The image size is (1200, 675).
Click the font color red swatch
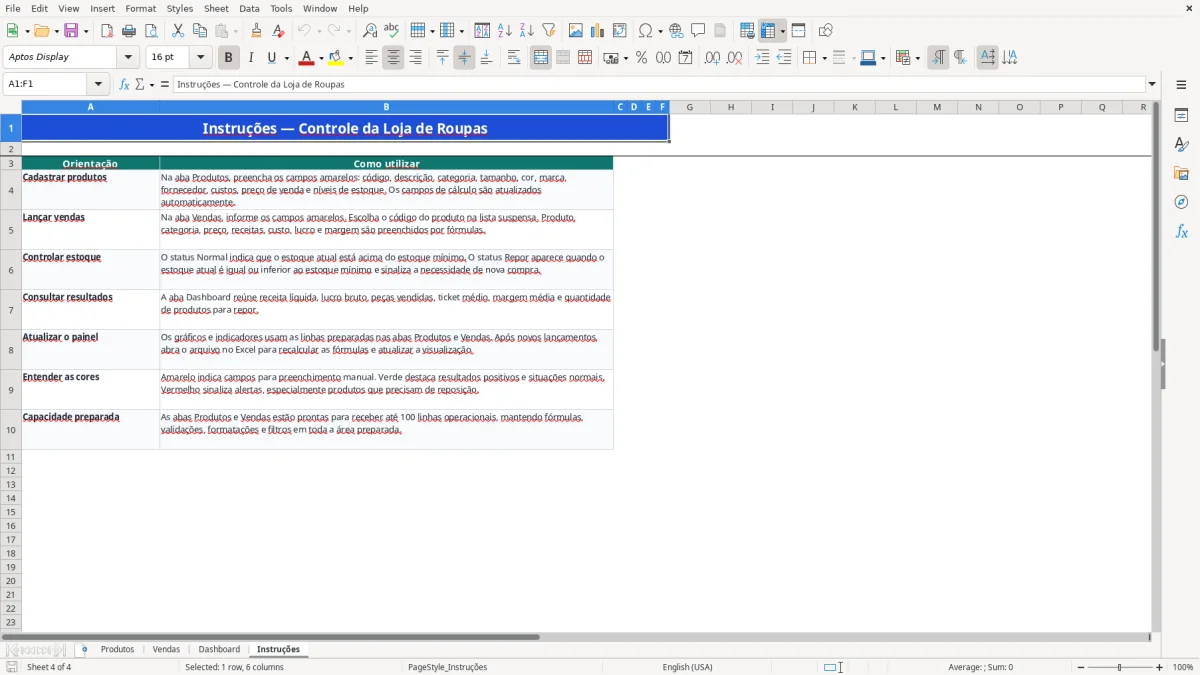coord(306,58)
